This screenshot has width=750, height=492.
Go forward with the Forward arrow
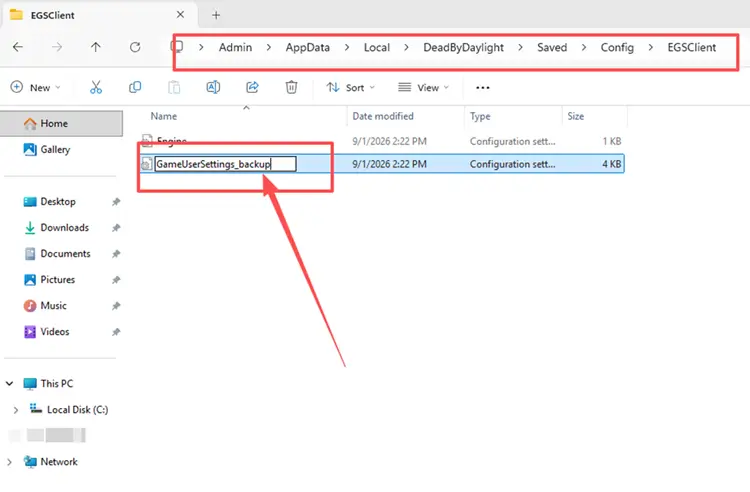pos(57,47)
